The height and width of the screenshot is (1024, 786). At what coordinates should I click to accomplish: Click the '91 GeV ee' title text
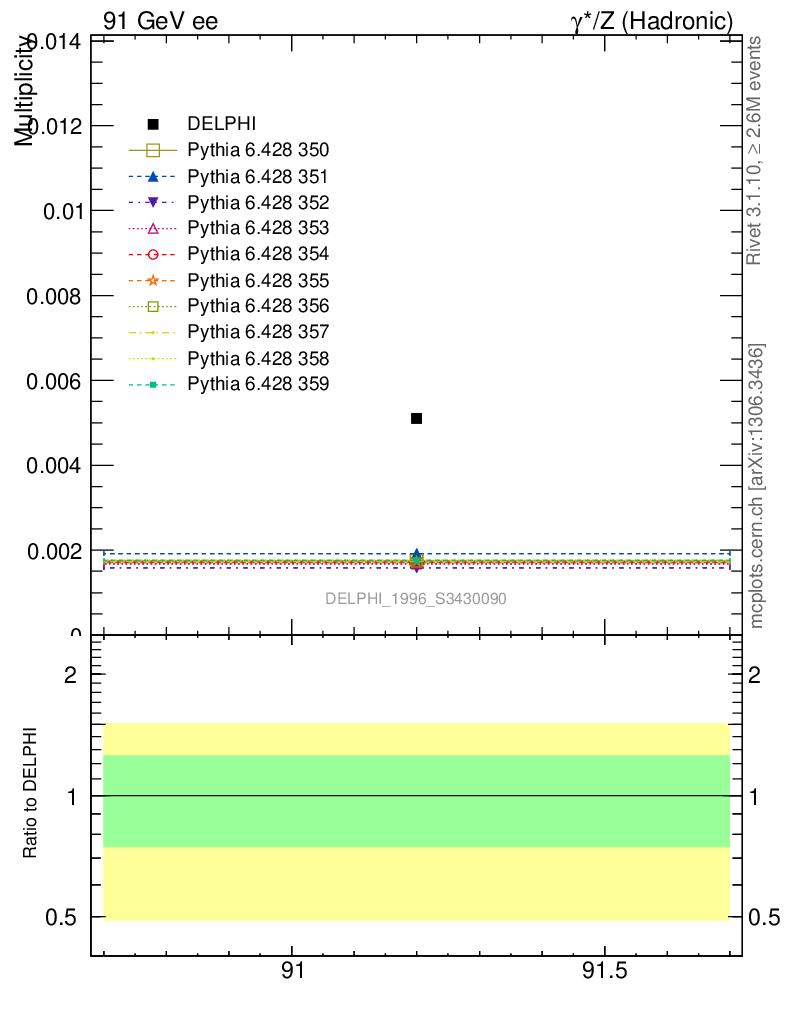161,21
